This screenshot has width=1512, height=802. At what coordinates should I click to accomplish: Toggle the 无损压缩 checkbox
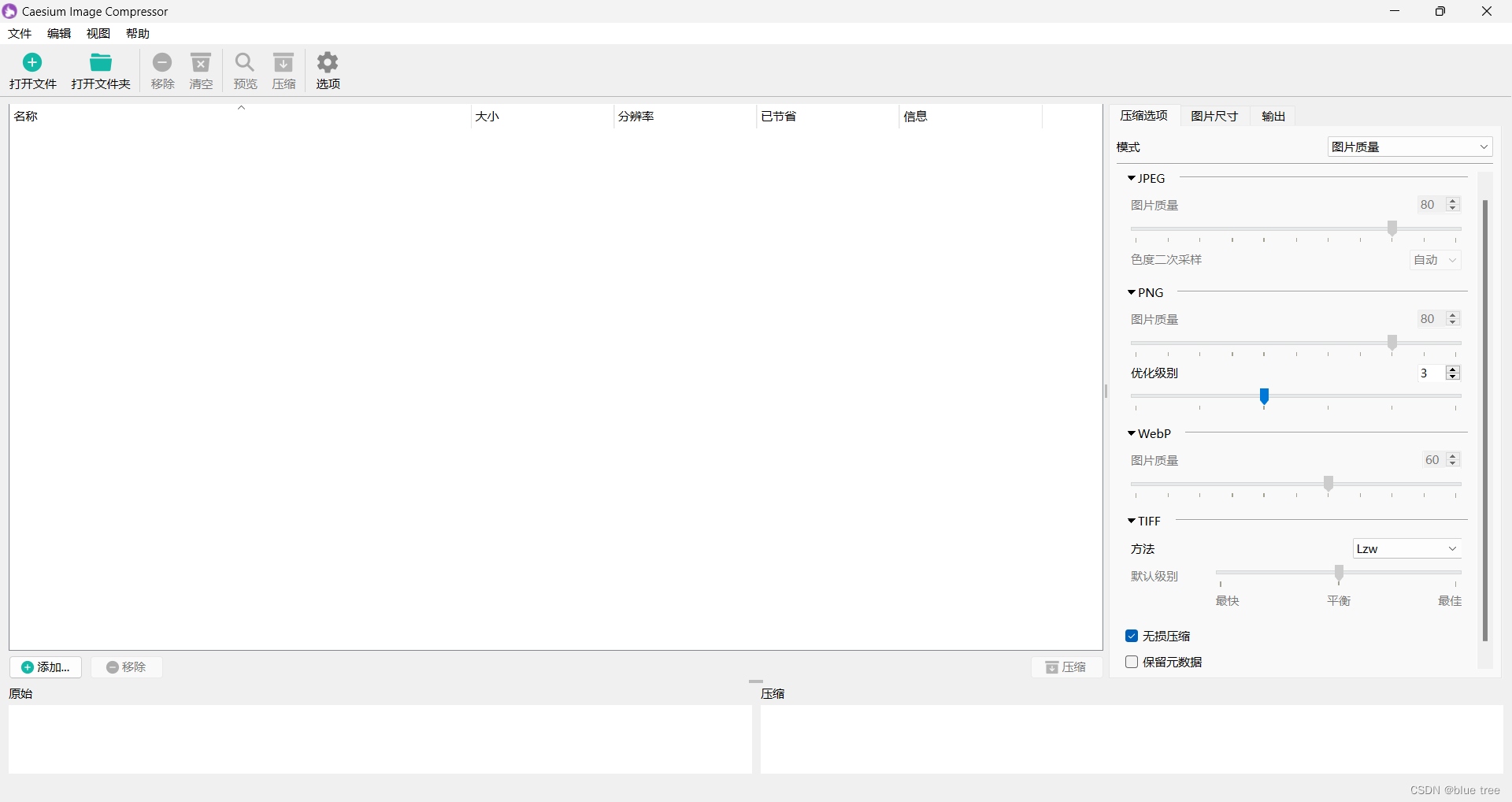point(1132,636)
